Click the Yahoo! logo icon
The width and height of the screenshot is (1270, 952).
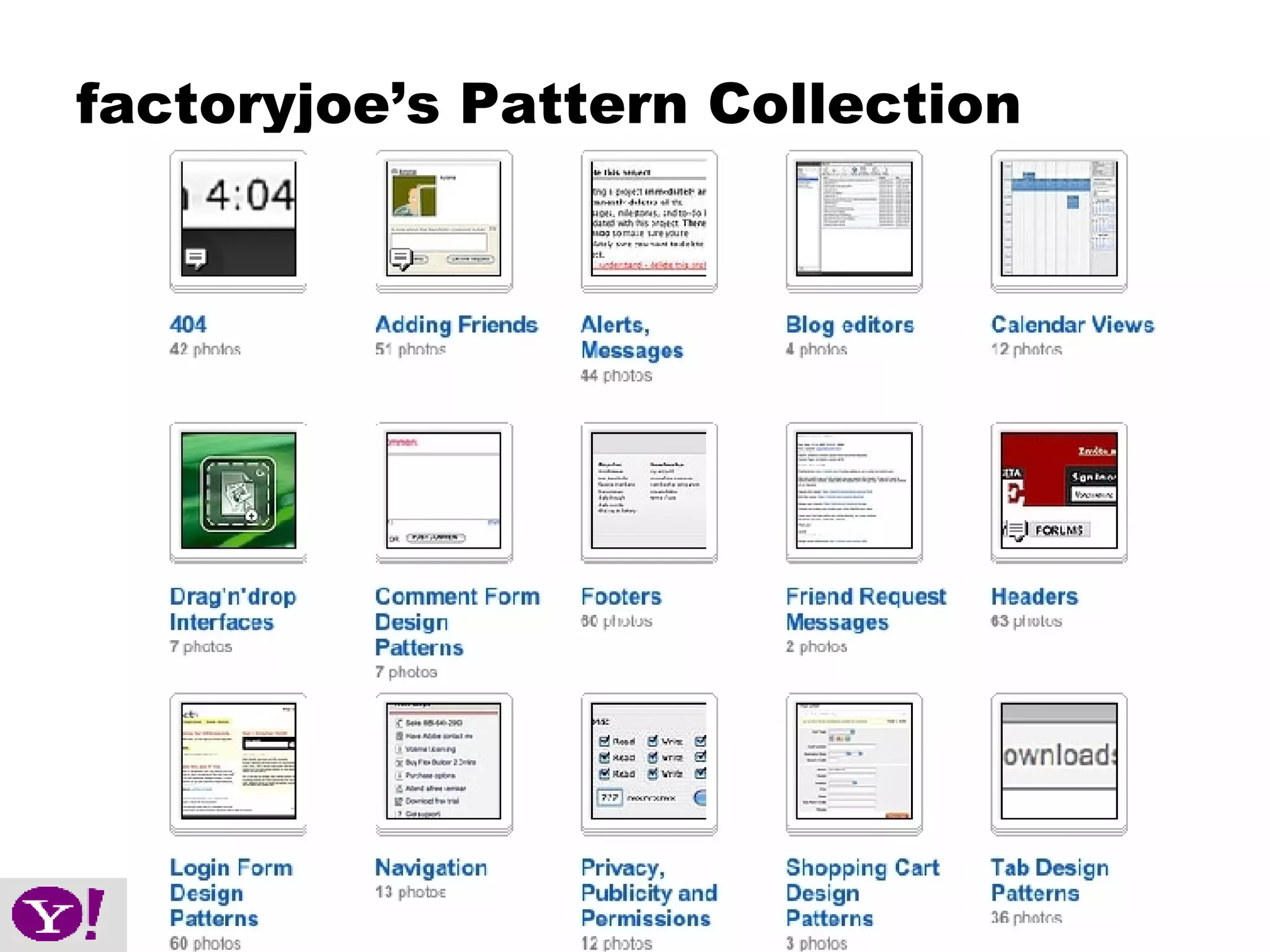click(x=59, y=914)
